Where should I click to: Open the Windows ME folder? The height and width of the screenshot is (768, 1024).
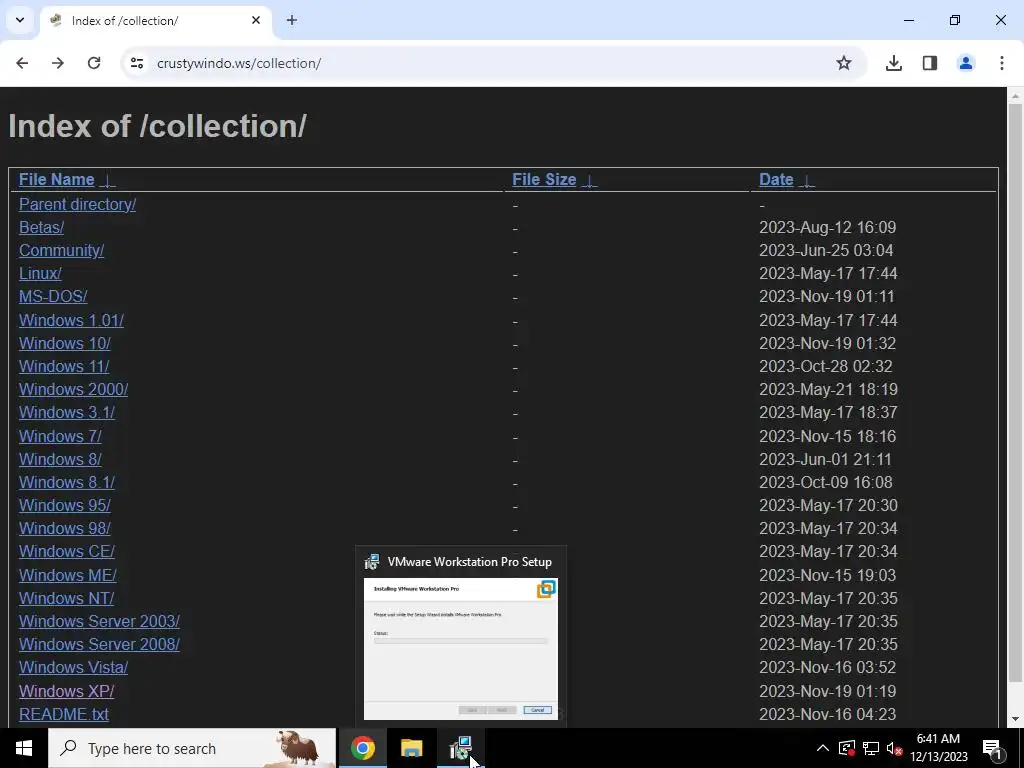pos(68,575)
